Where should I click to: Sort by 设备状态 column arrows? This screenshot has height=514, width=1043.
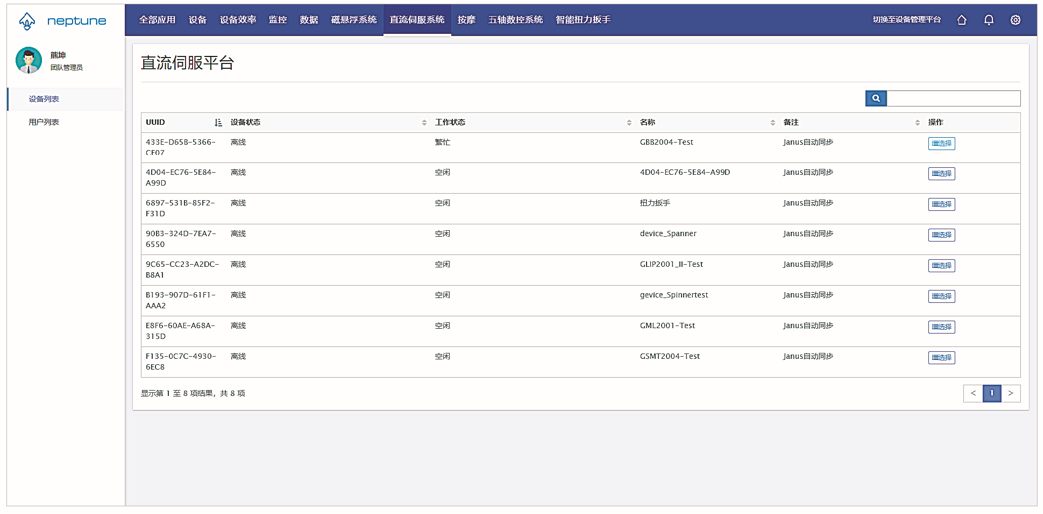[x=424, y=123]
